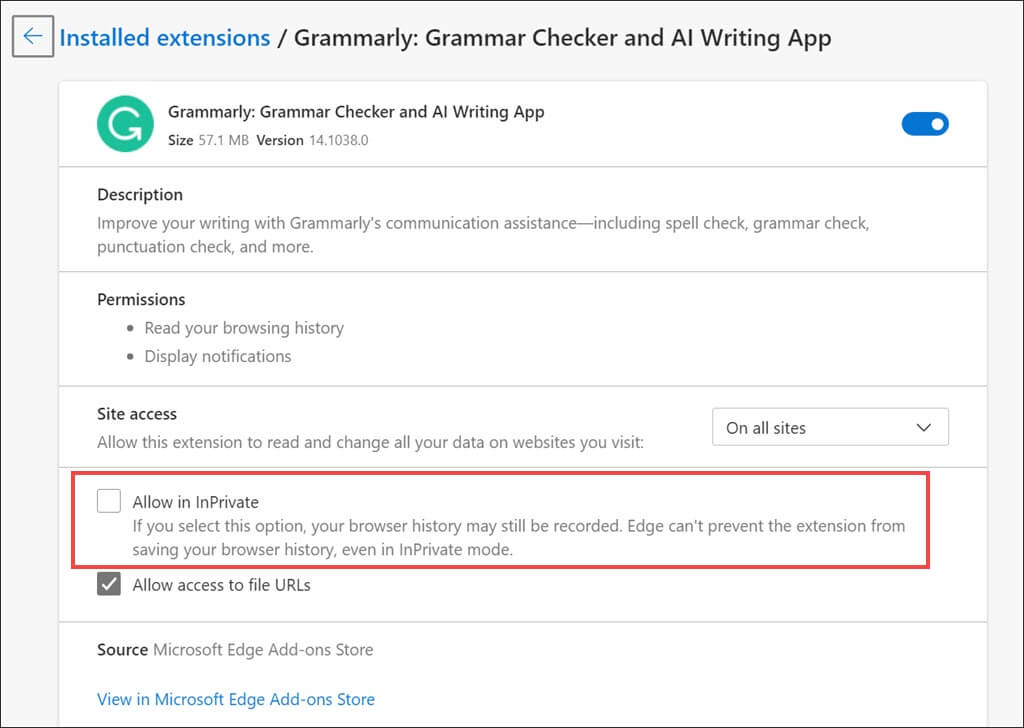
Task: Open the On all sites dropdown
Action: click(x=830, y=428)
